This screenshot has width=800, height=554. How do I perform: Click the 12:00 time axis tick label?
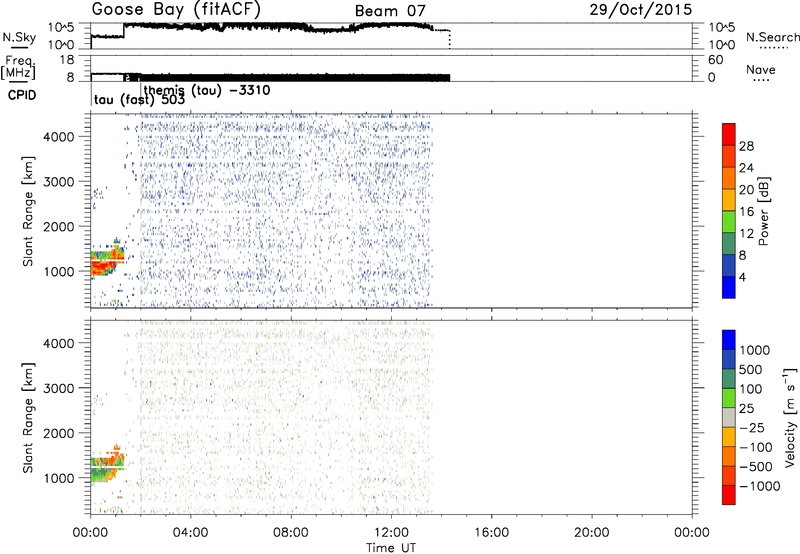[391, 533]
